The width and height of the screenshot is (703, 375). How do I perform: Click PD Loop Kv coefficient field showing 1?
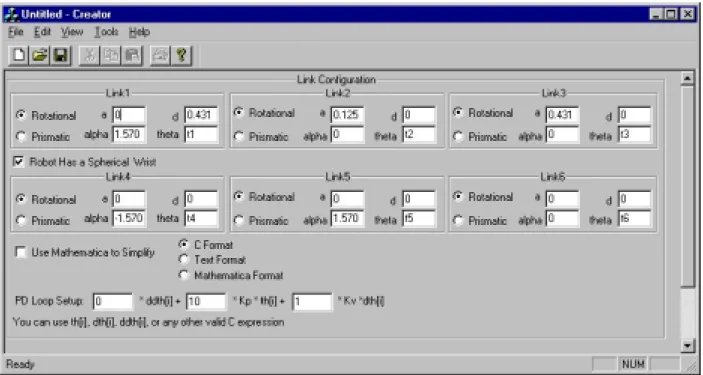point(312,301)
